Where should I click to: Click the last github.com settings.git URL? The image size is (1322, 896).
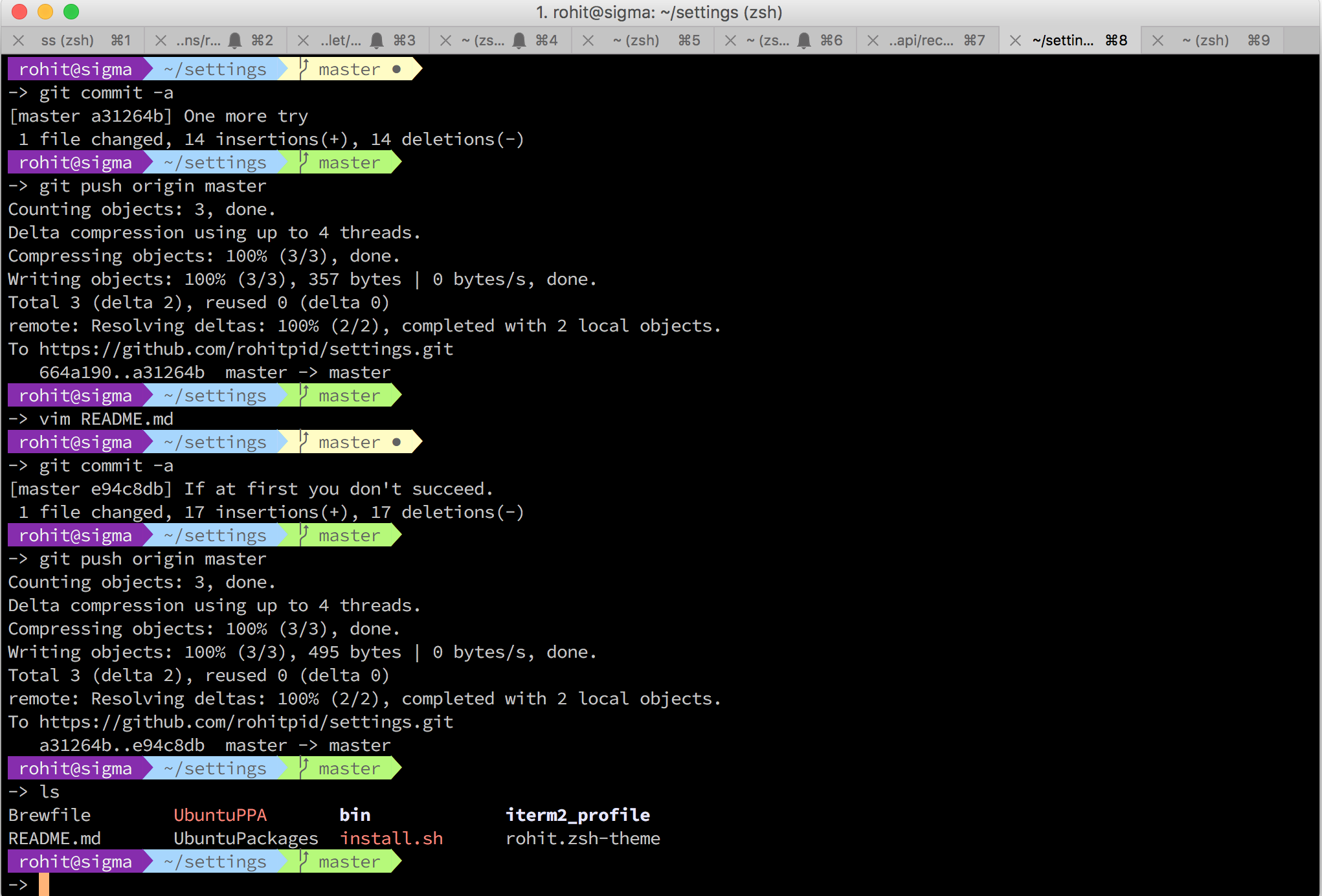pos(246,722)
